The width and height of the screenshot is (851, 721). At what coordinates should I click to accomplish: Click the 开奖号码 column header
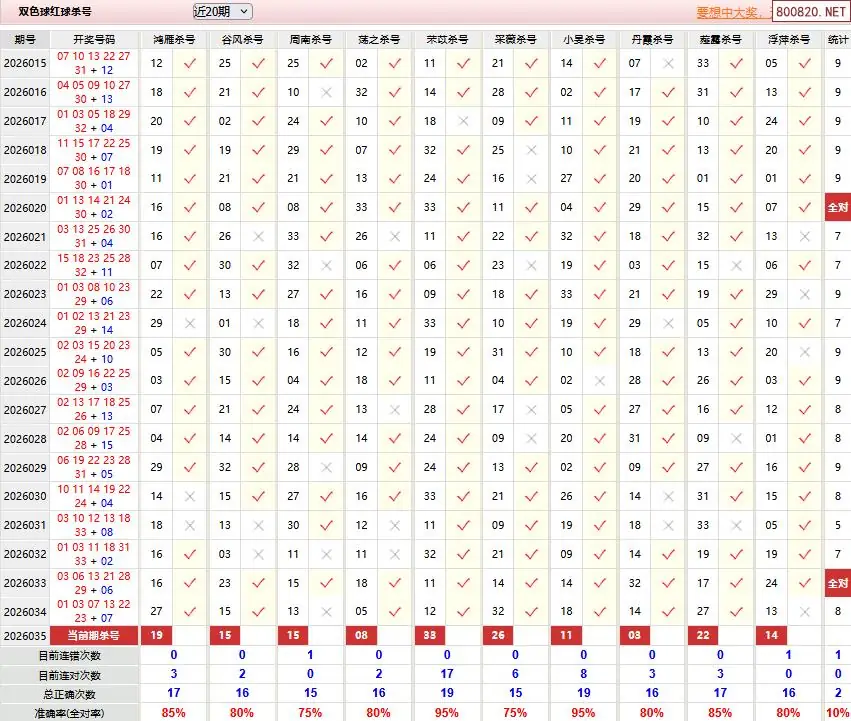coord(95,40)
